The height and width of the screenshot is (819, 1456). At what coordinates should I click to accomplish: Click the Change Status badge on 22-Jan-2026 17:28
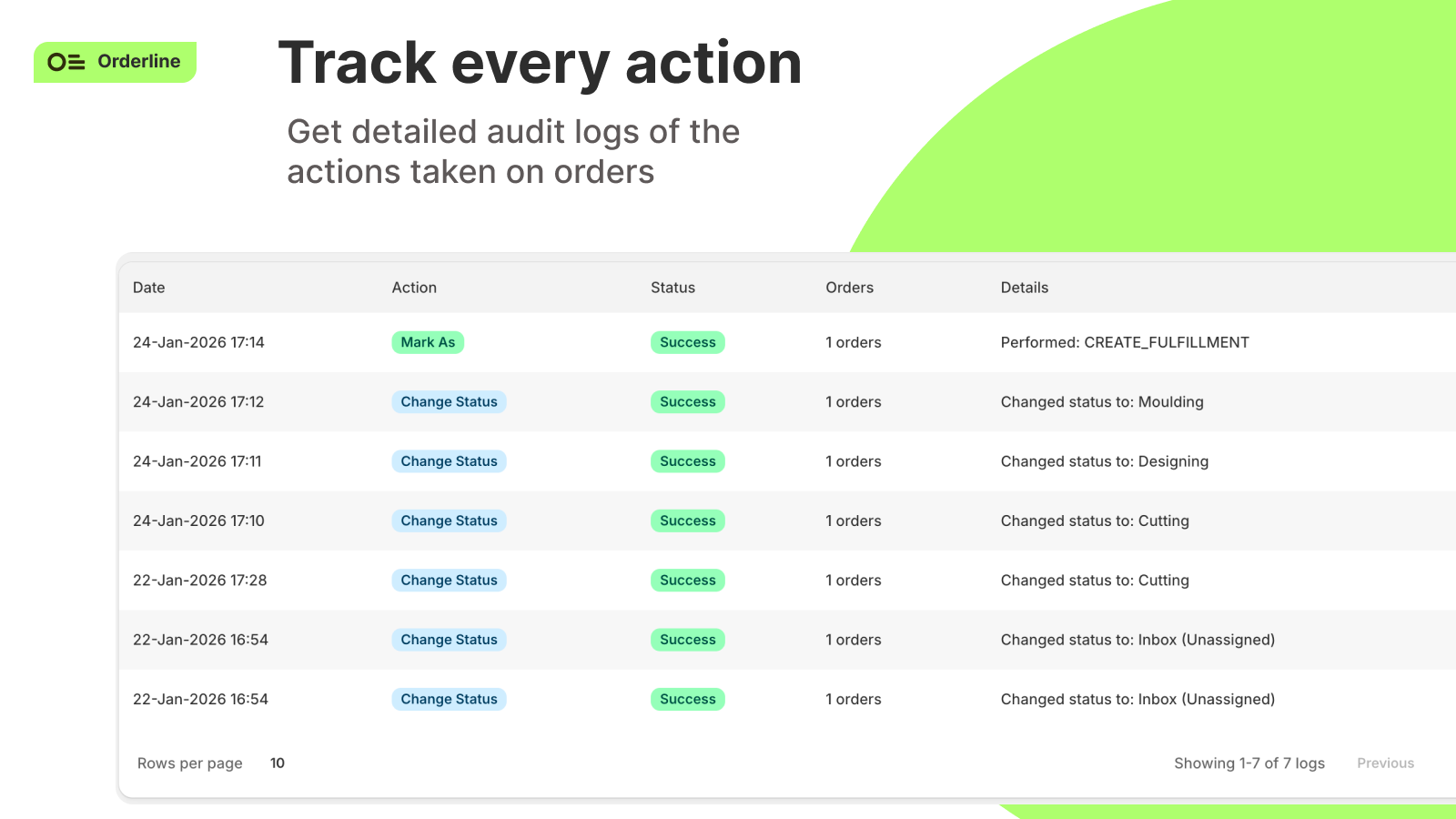[x=449, y=580]
